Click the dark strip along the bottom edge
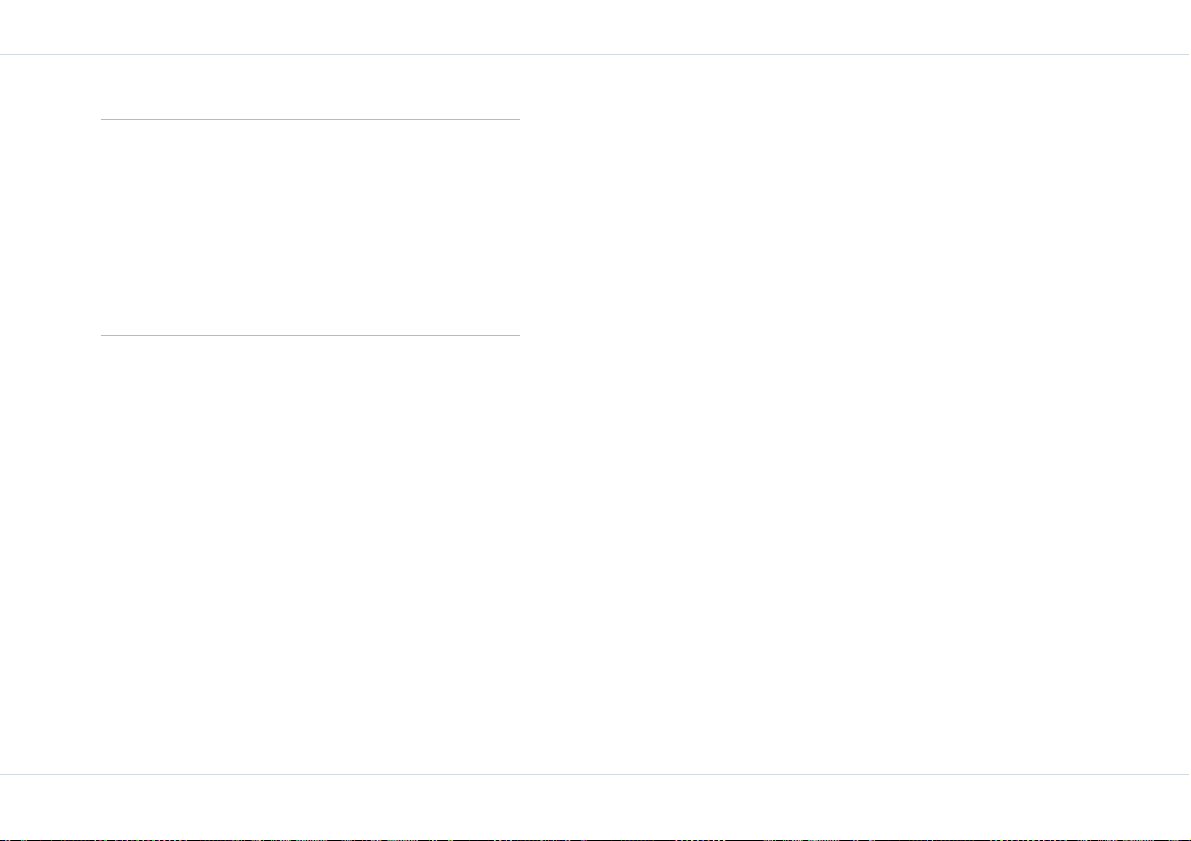The height and width of the screenshot is (841, 1191). [596, 839]
